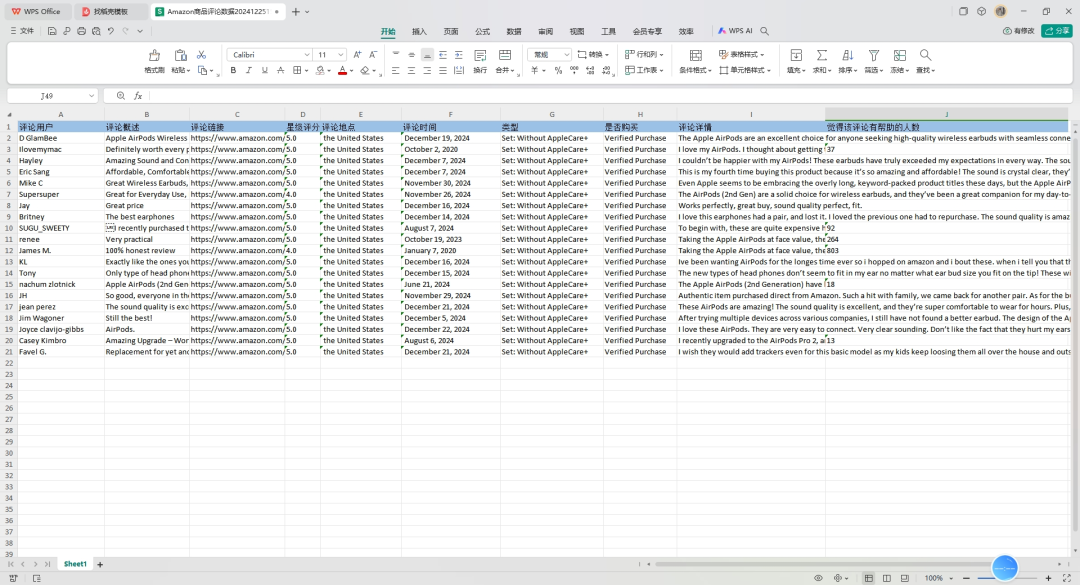This screenshot has width=1080, height=585.
Task: Click the Find (查找) magnifier icon
Action: [x=925, y=56]
